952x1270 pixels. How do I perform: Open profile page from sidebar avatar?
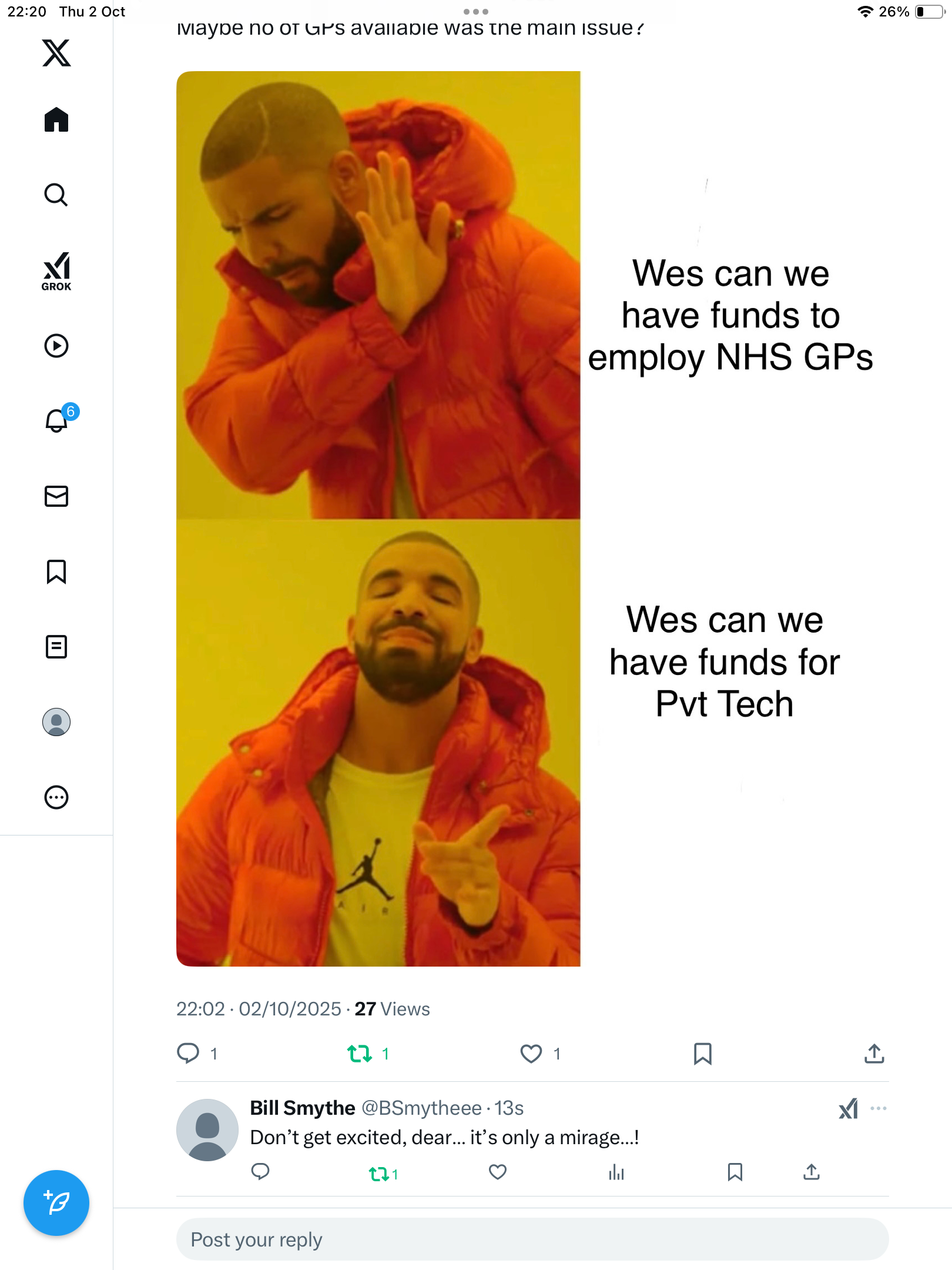[56, 722]
